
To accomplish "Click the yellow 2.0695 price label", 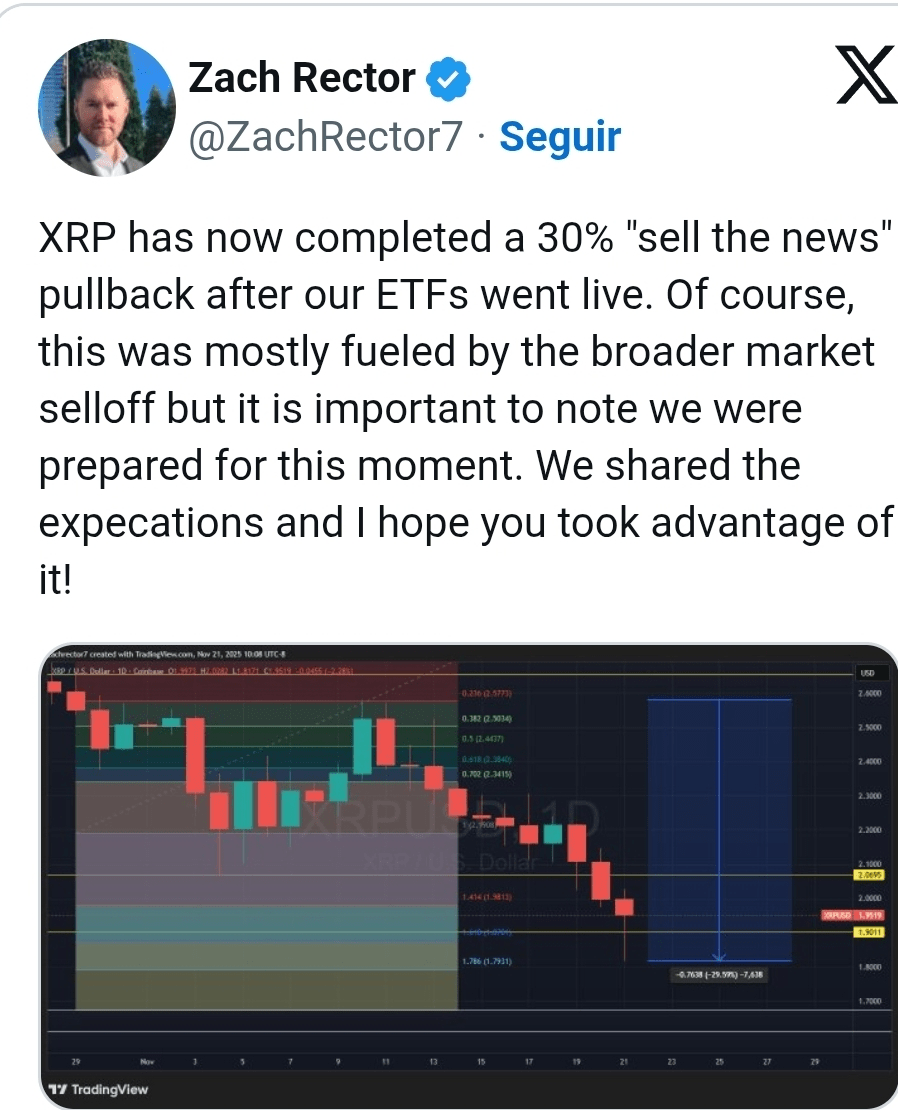I will coord(867,875).
